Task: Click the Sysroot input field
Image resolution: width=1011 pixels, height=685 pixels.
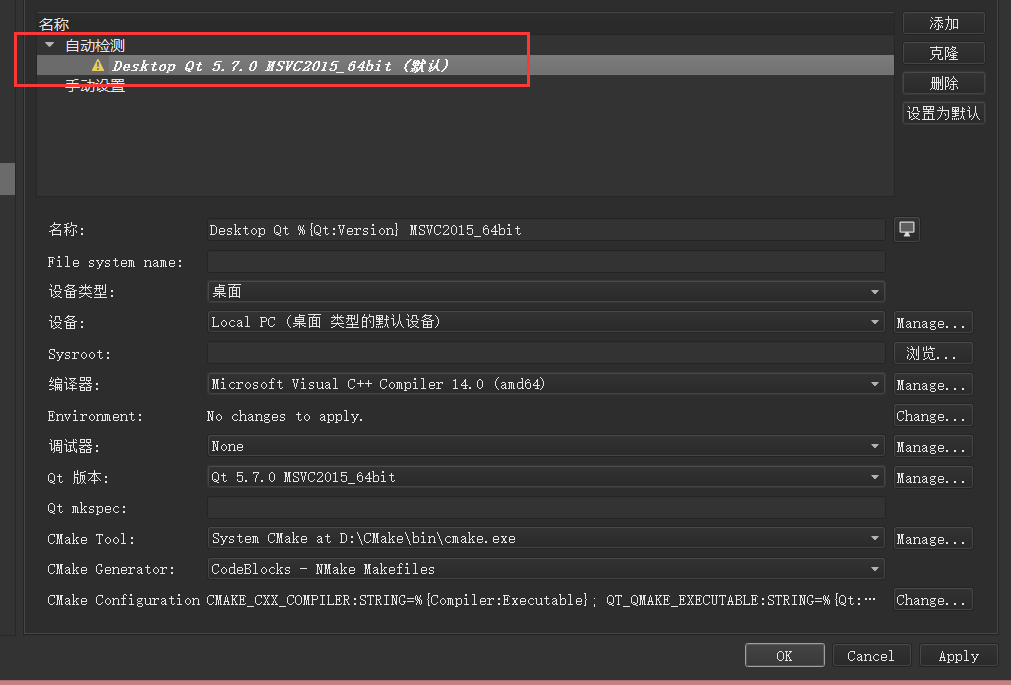Action: tap(545, 353)
